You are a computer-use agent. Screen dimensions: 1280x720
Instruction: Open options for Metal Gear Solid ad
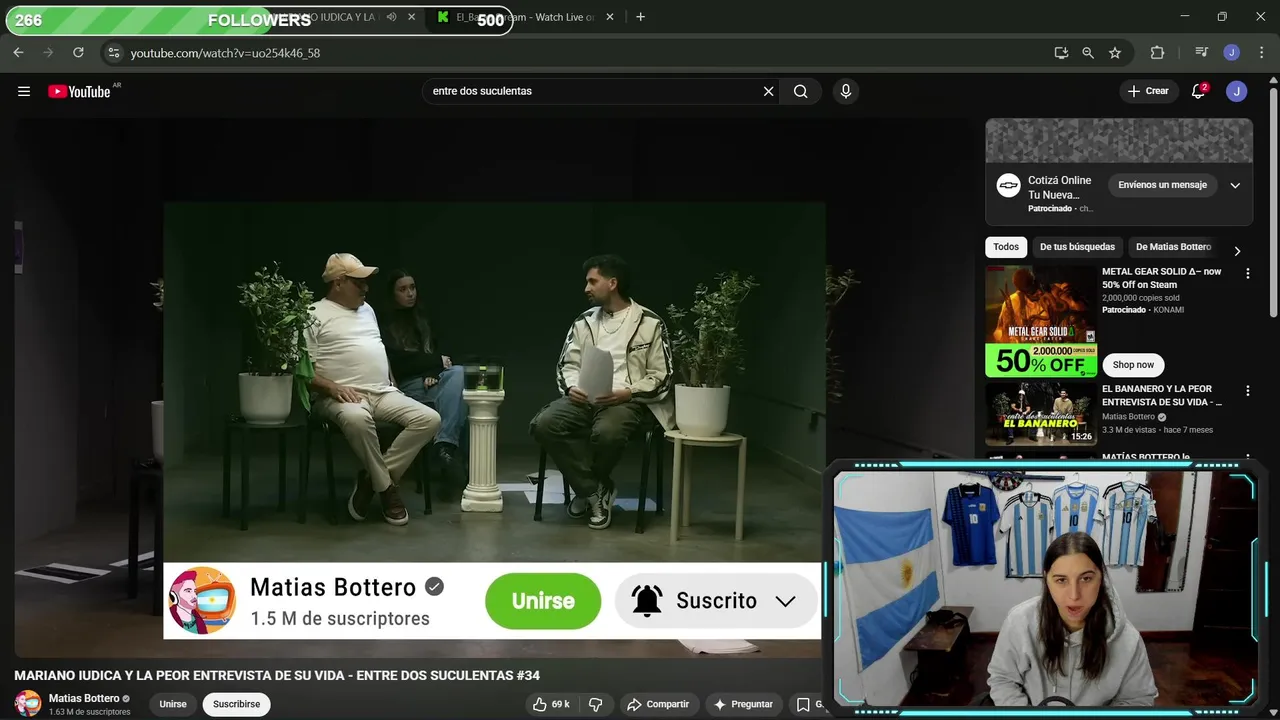[x=1247, y=273]
